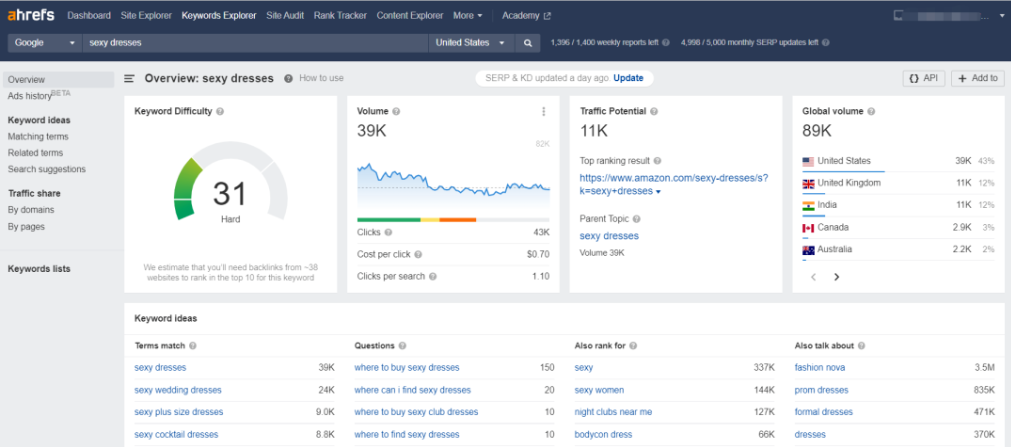The image size is (1011, 447).
Task: Open Related terms in the sidebar
Action: 35,153
